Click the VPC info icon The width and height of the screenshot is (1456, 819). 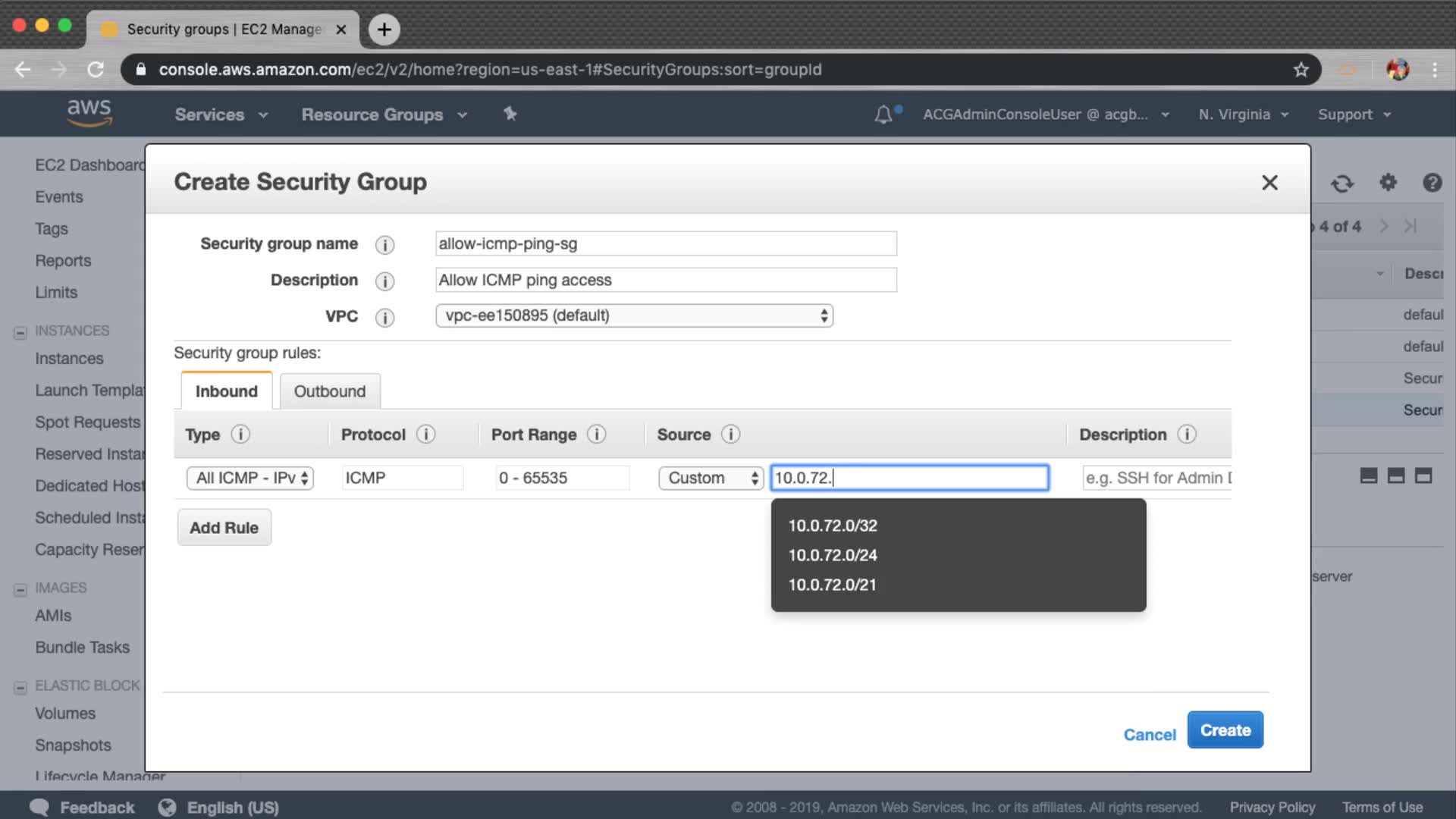384,318
